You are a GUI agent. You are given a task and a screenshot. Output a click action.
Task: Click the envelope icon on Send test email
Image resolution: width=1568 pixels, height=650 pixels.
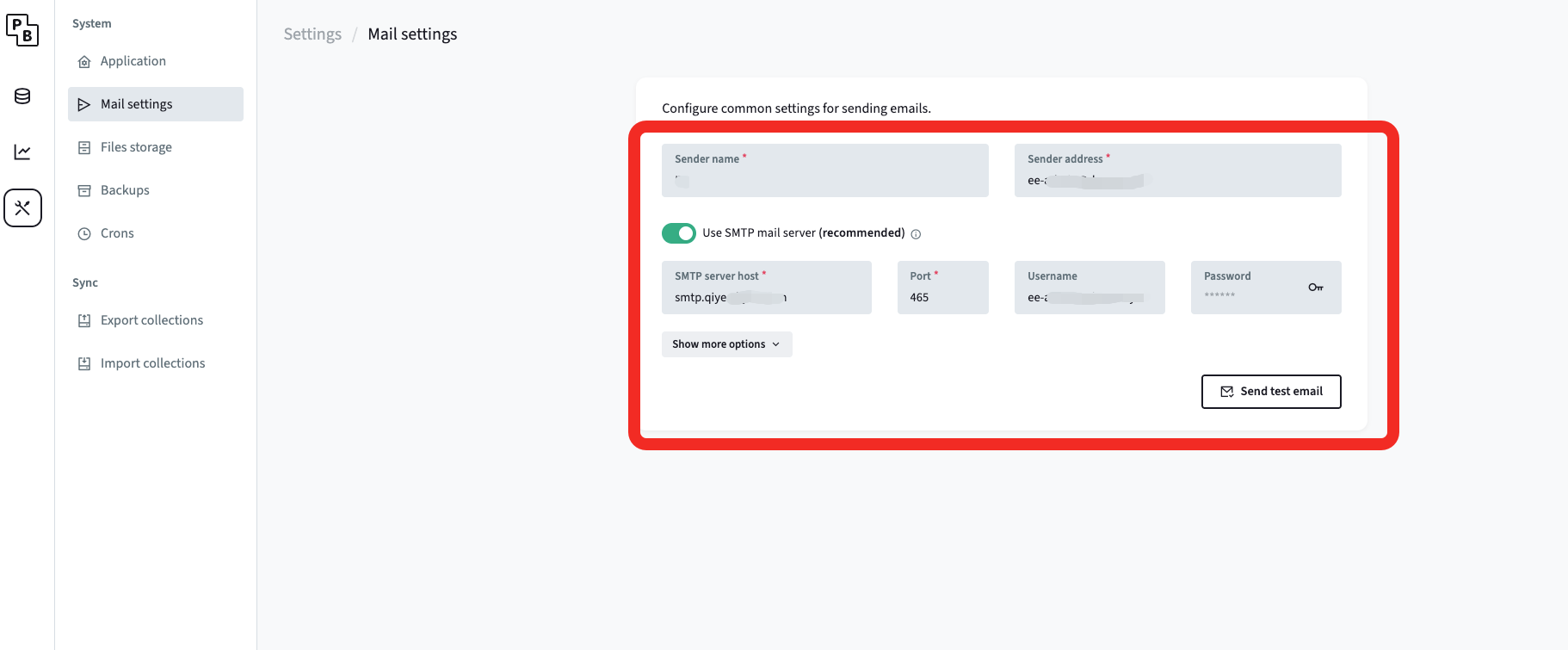[x=1226, y=392]
